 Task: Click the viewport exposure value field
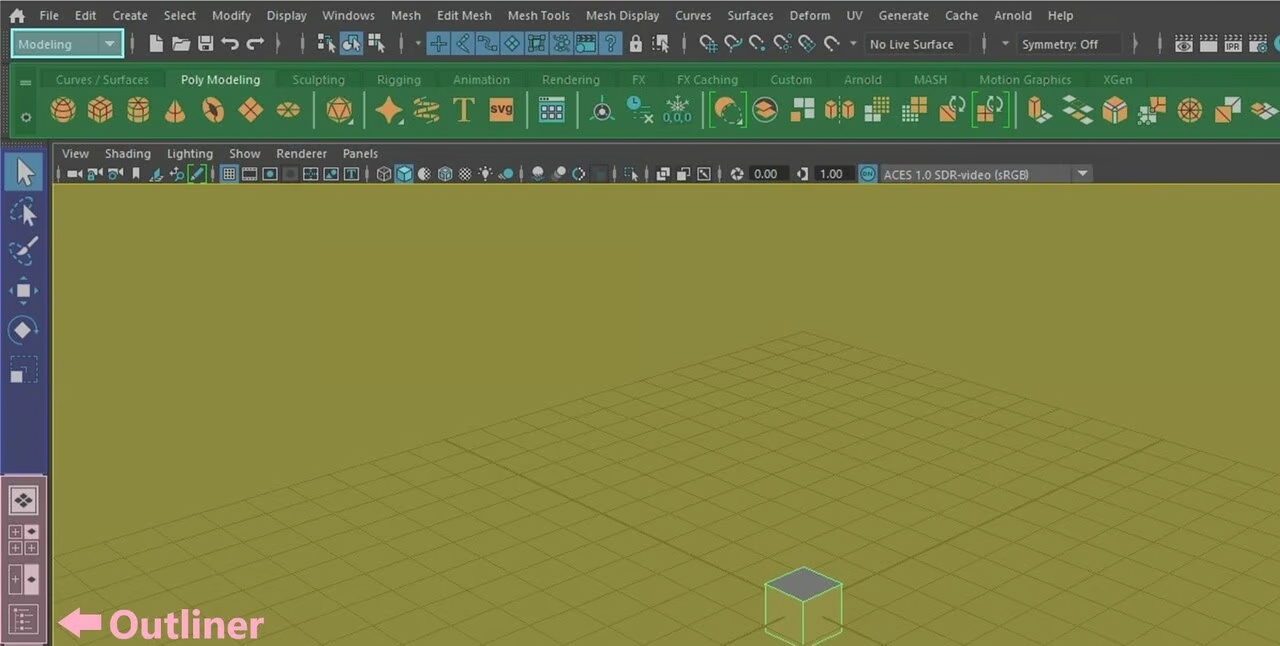pyautogui.click(x=767, y=173)
